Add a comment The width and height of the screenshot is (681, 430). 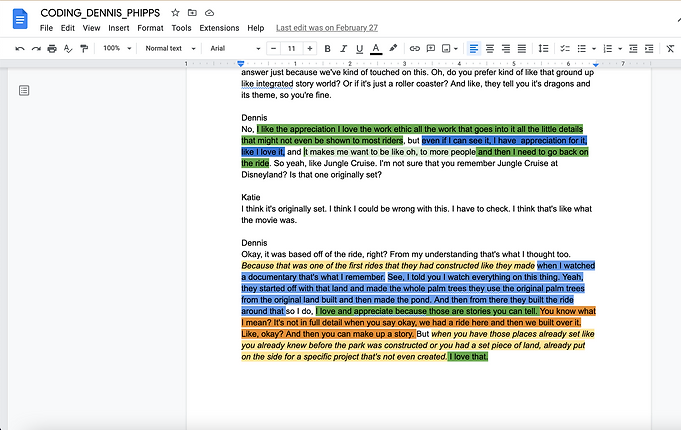[431, 49]
